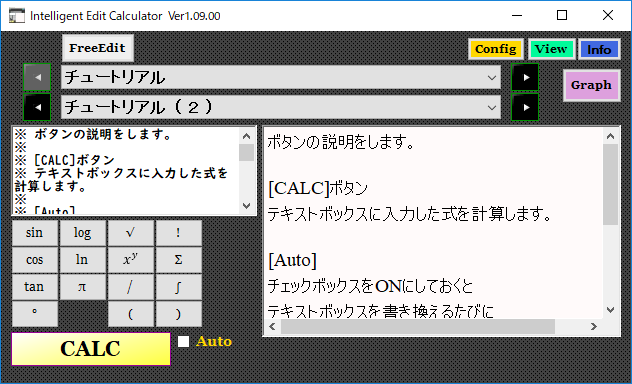Insert the division slash key
Screen dimensions: 632x384
131,287
